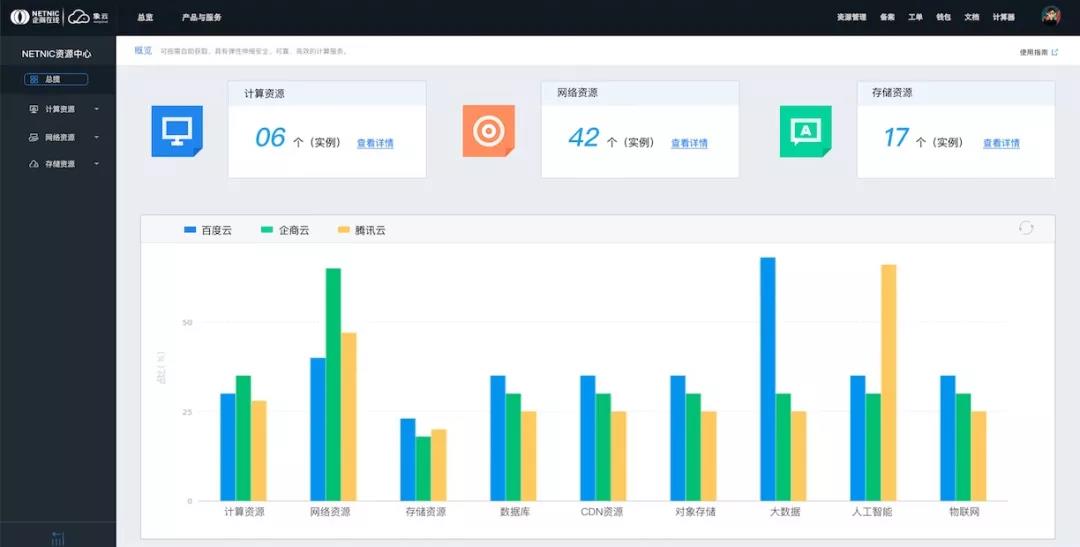Click the chart refresh icon
The image size is (1080, 547).
click(1026, 228)
